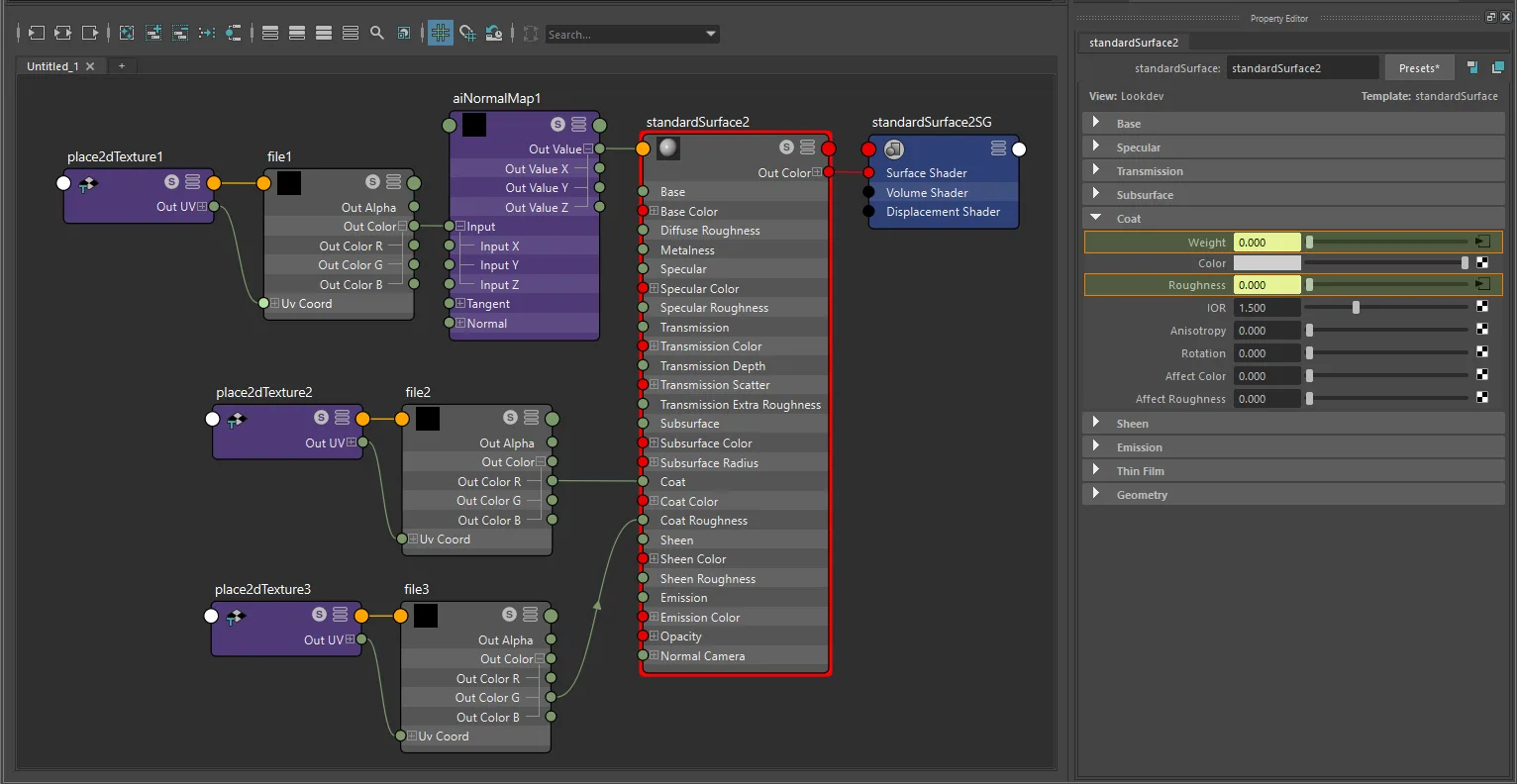Viewport: 1517px width, 784px height.
Task: Add a new graph tab with plus
Action: pos(122,66)
